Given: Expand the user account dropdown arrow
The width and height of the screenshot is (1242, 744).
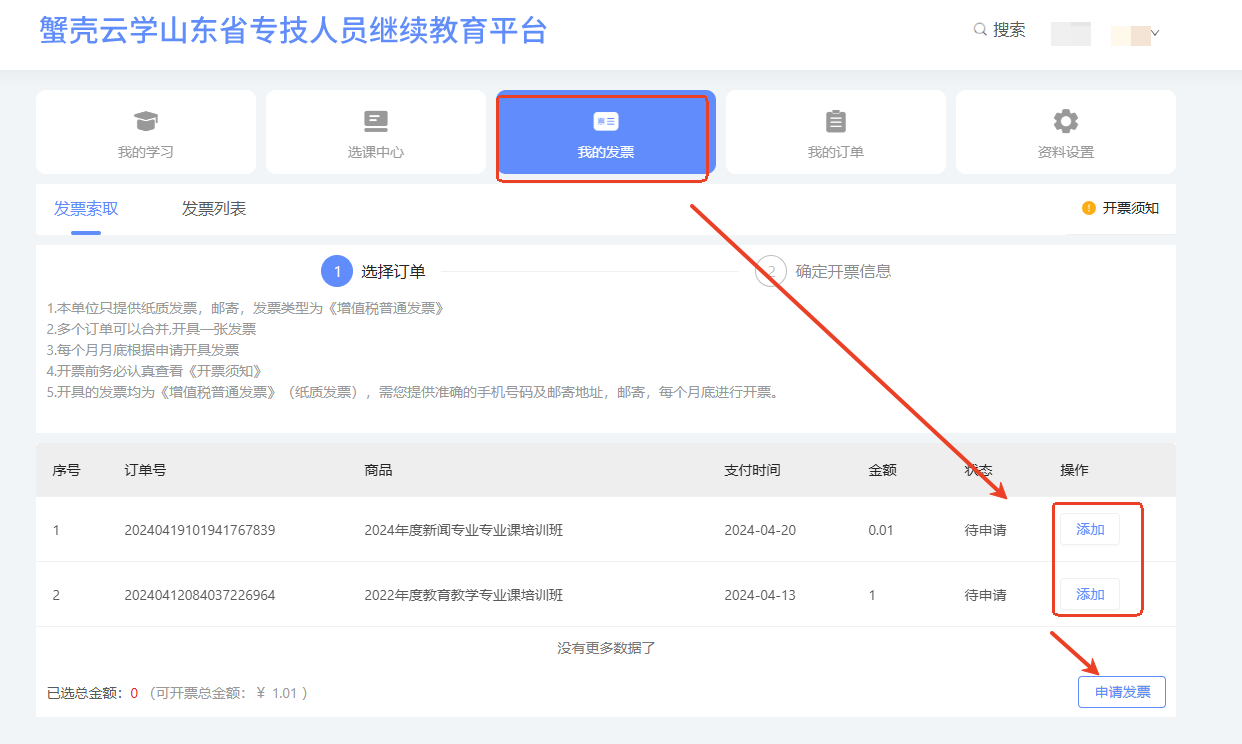Looking at the screenshot, I should tap(1155, 33).
